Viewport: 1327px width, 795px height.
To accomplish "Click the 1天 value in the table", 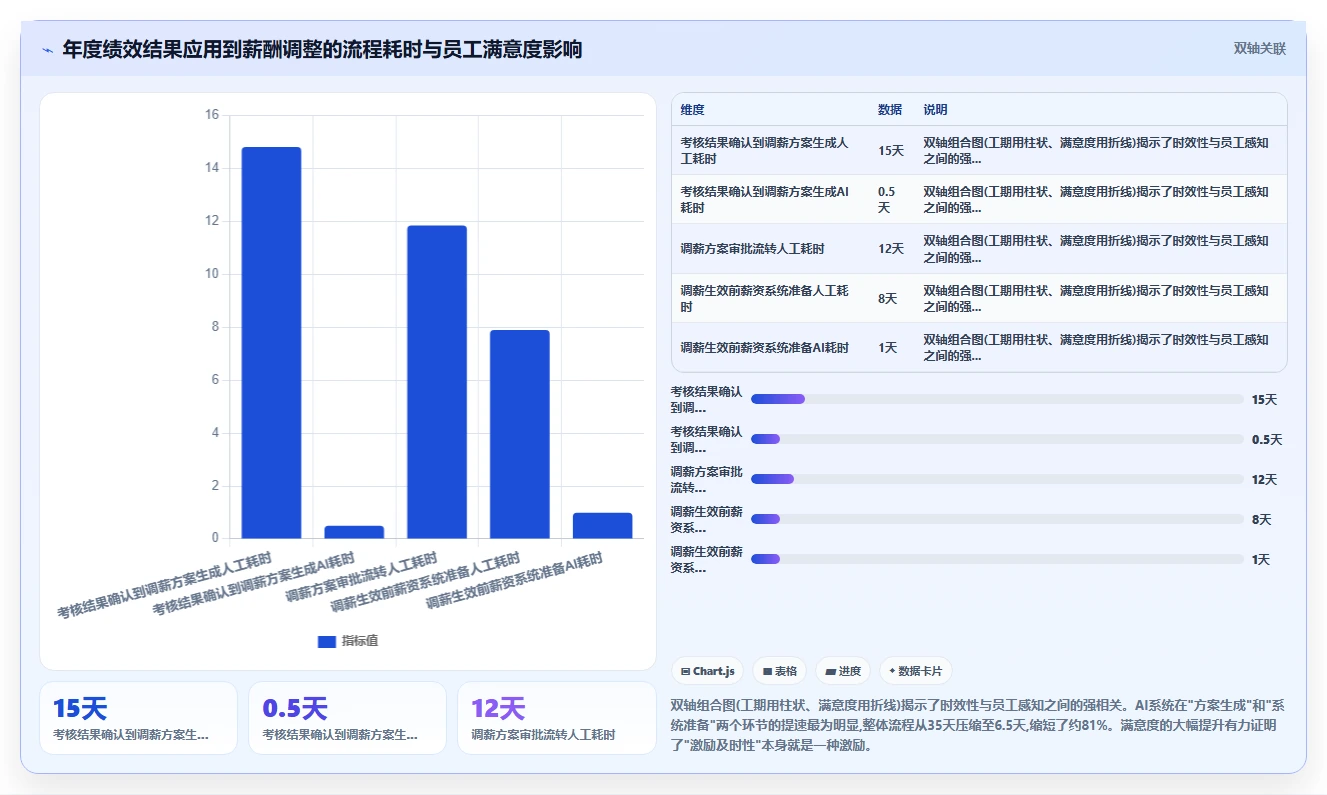I will coord(887,348).
